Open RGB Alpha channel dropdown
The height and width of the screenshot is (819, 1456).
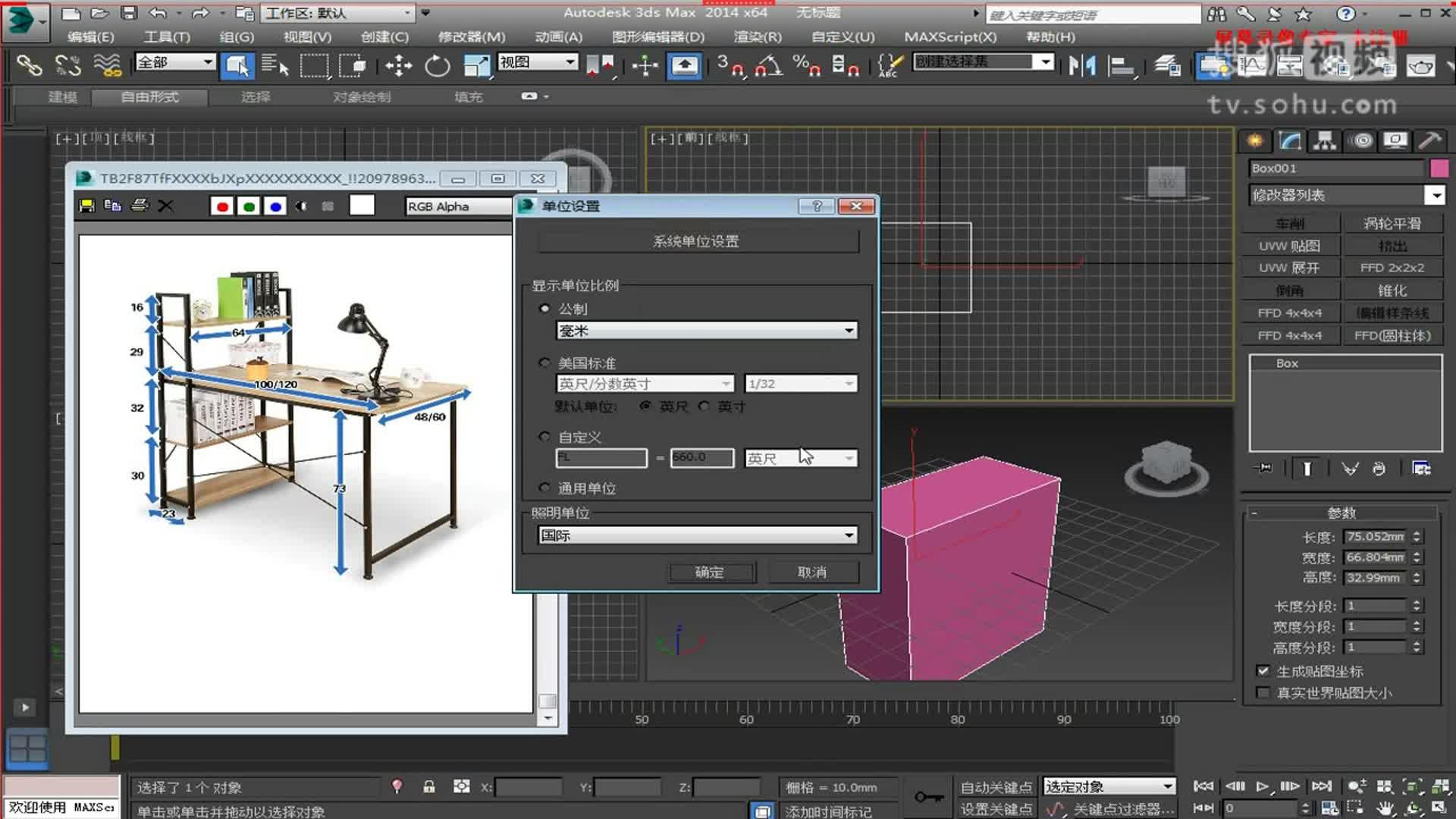point(460,206)
